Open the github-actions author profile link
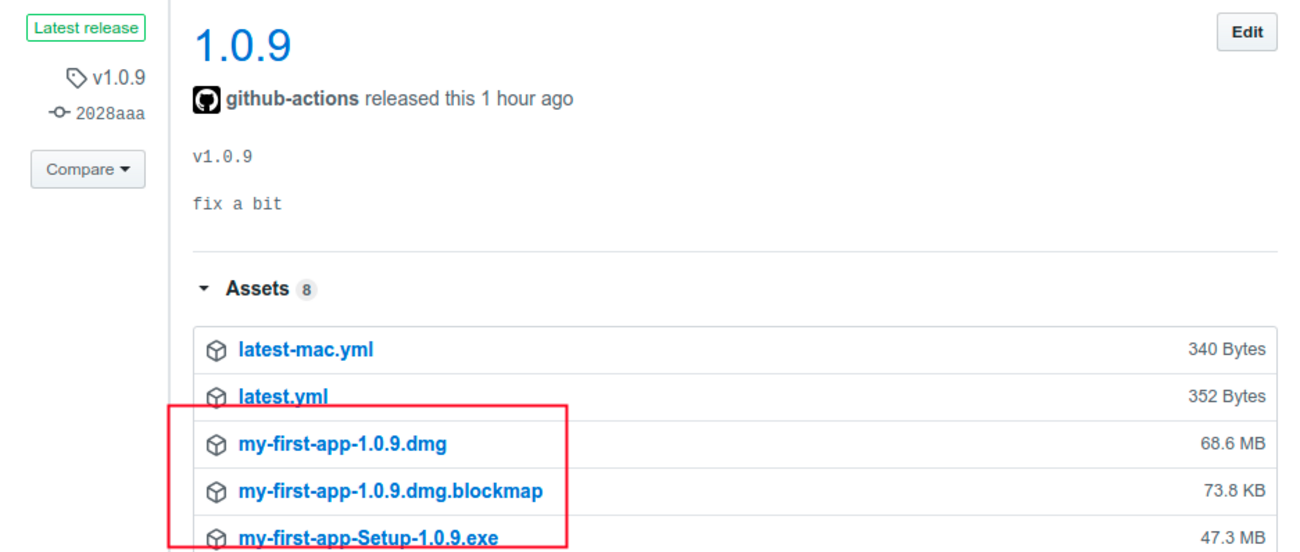This screenshot has height=552, width=1300. click(292, 99)
